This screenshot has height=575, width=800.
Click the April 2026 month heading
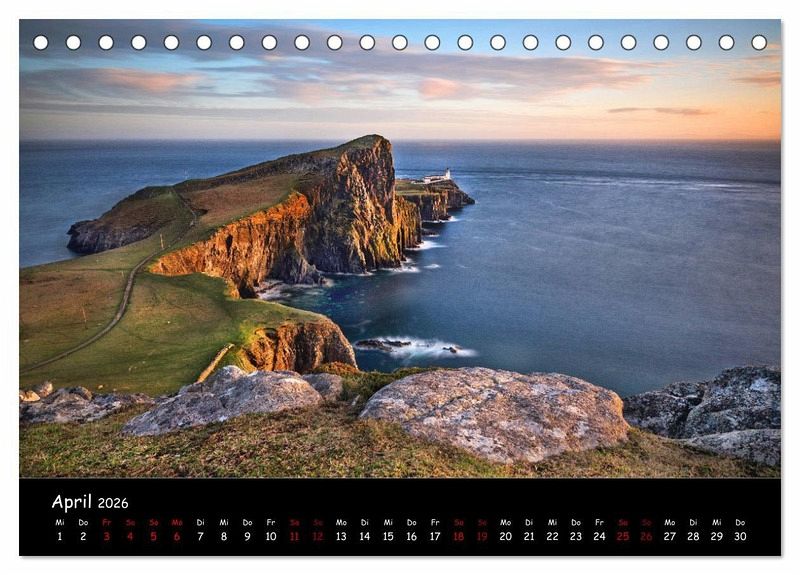coord(90,502)
